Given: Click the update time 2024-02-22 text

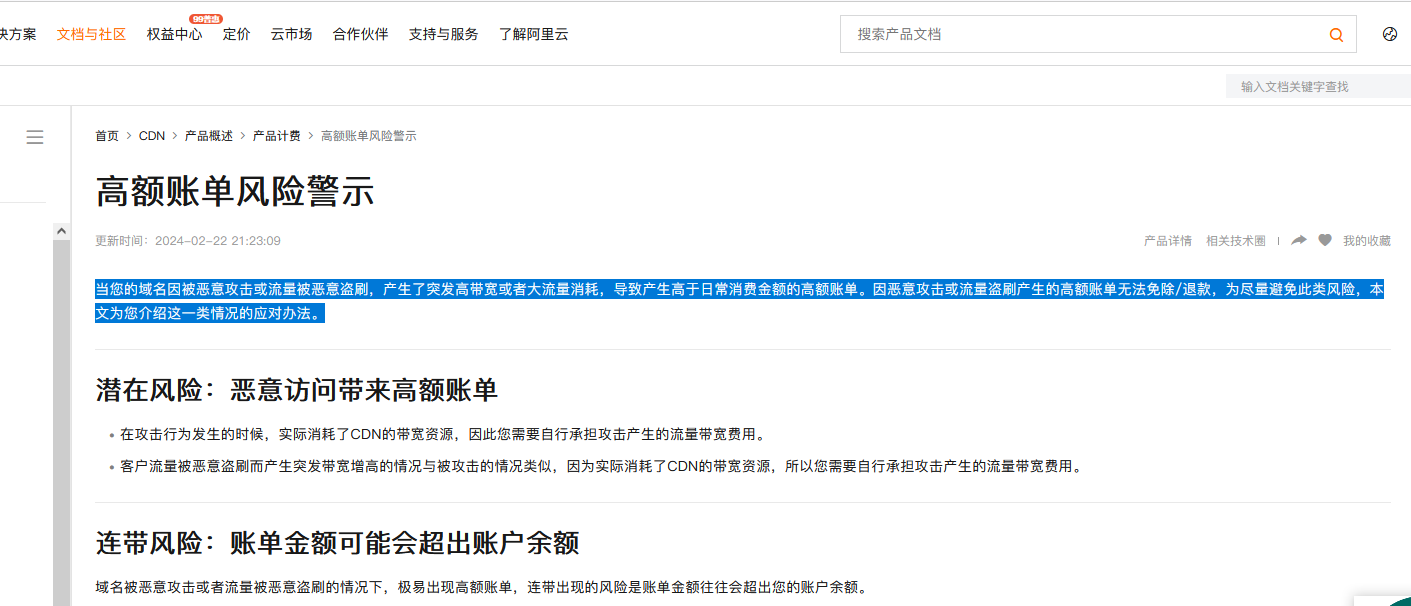Looking at the screenshot, I should pos(188,241).
